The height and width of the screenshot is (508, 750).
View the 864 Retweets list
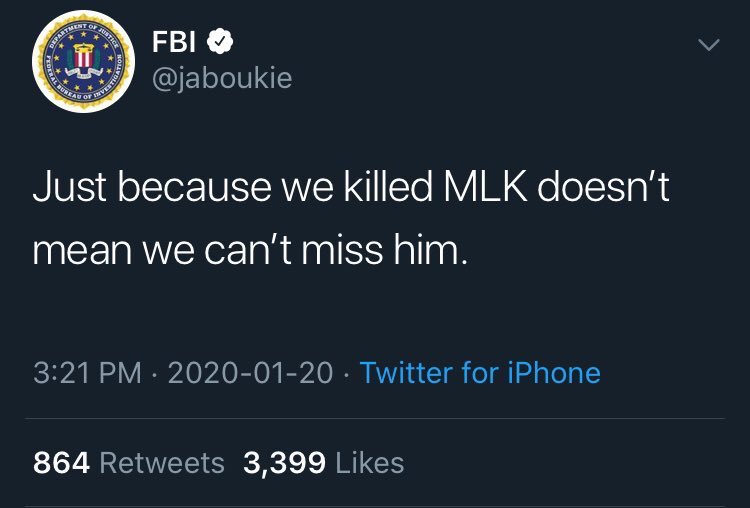click(129, 463)
